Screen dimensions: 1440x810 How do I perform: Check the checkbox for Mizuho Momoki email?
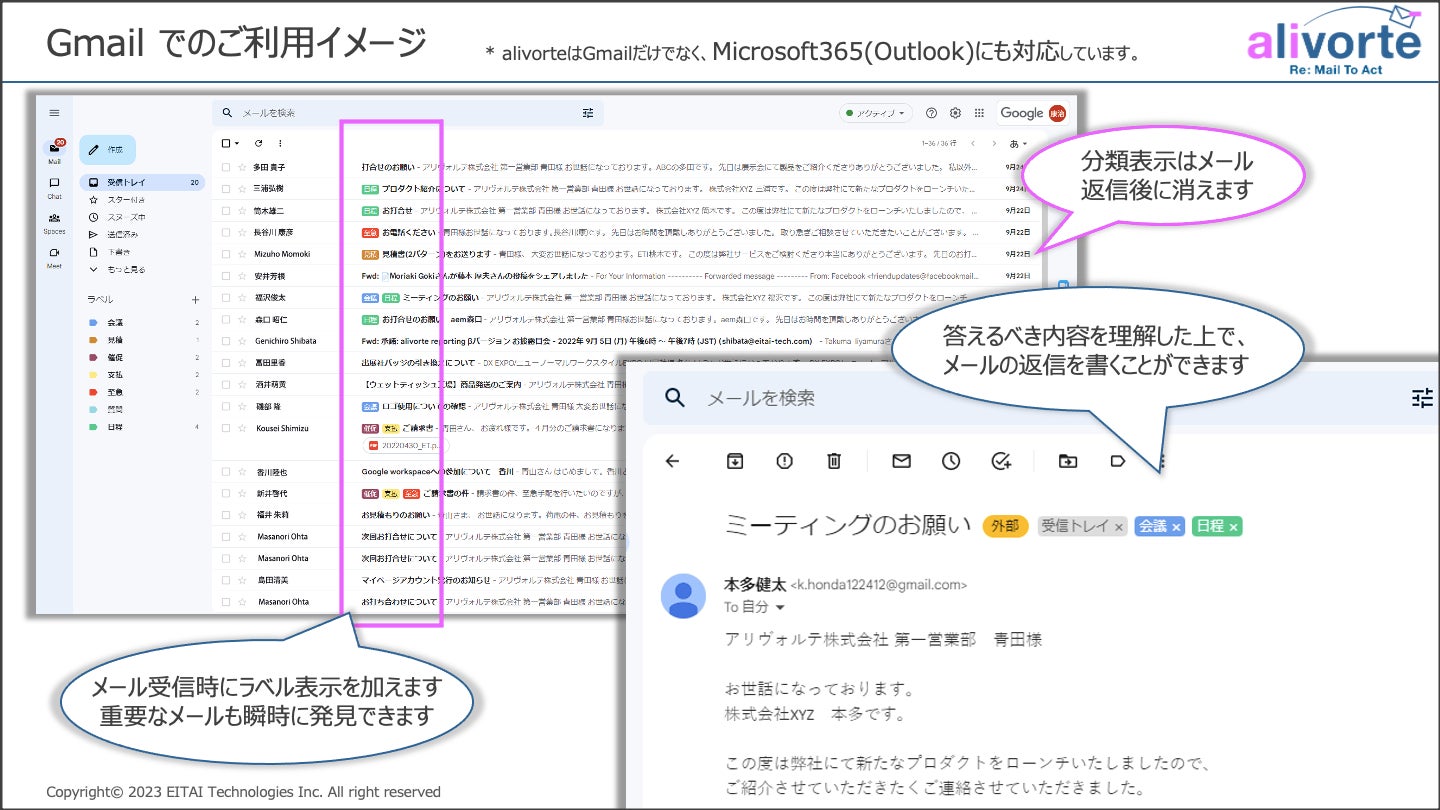pyautogui.click(x=226, y=254)
